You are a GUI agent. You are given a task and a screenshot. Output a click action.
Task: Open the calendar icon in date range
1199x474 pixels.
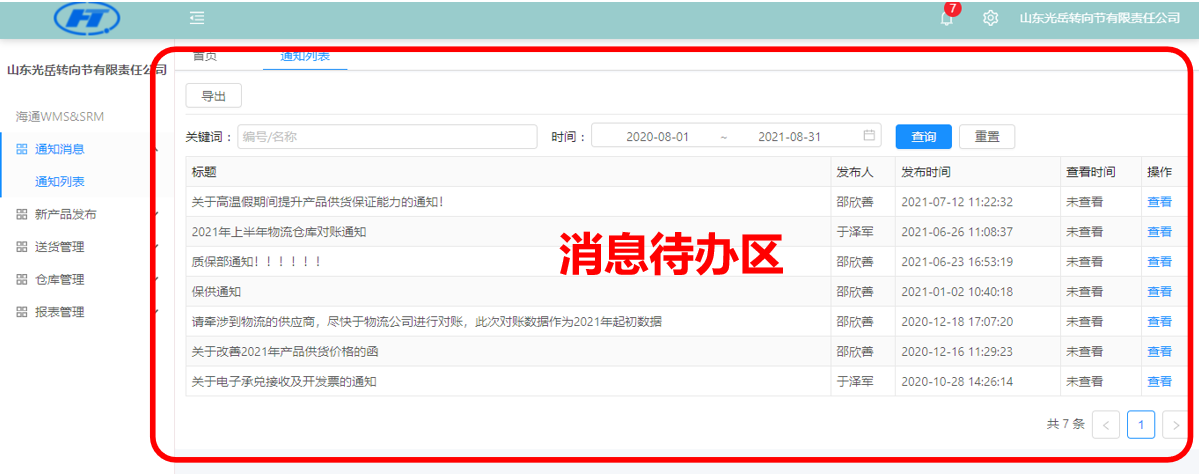869,136
